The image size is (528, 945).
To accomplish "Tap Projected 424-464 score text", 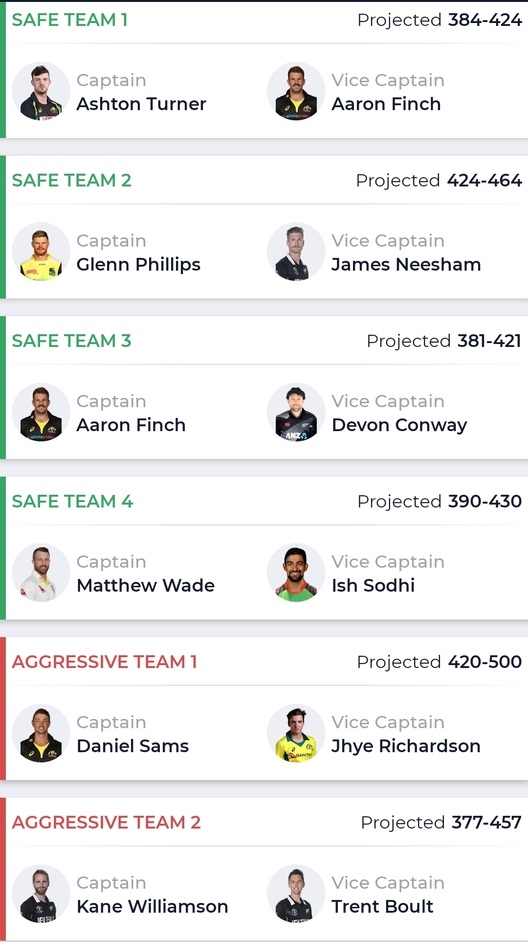I will tap(439, 180).
